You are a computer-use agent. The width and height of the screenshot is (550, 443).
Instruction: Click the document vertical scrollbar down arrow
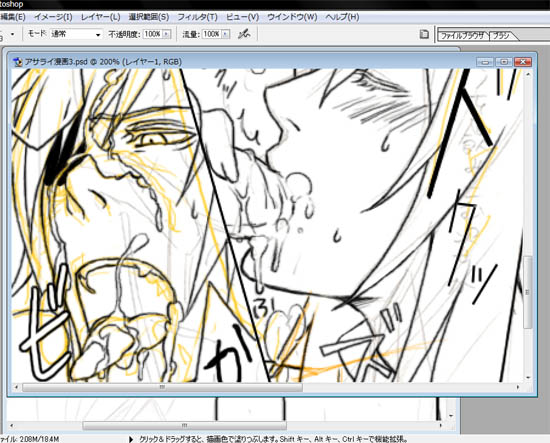tap(528, 378)
